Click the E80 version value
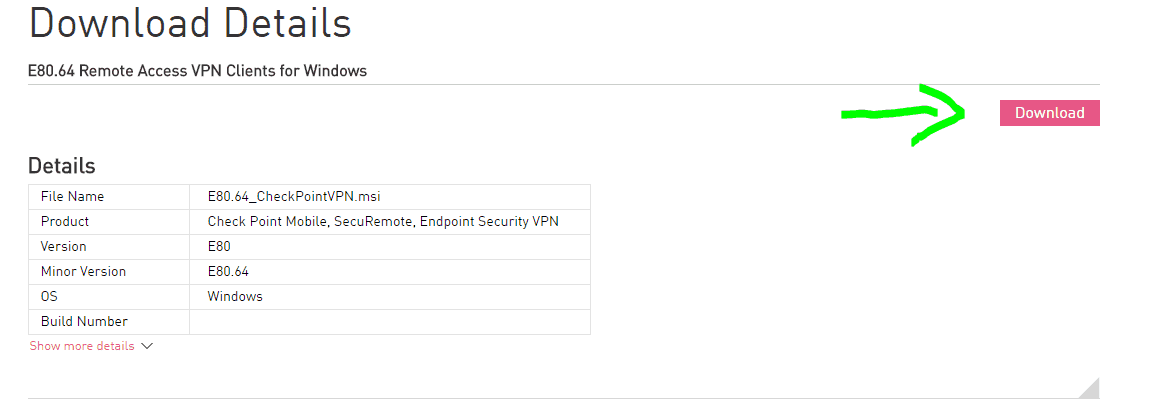This screenshot has width=1172, height=406. [x=219, y=247]
